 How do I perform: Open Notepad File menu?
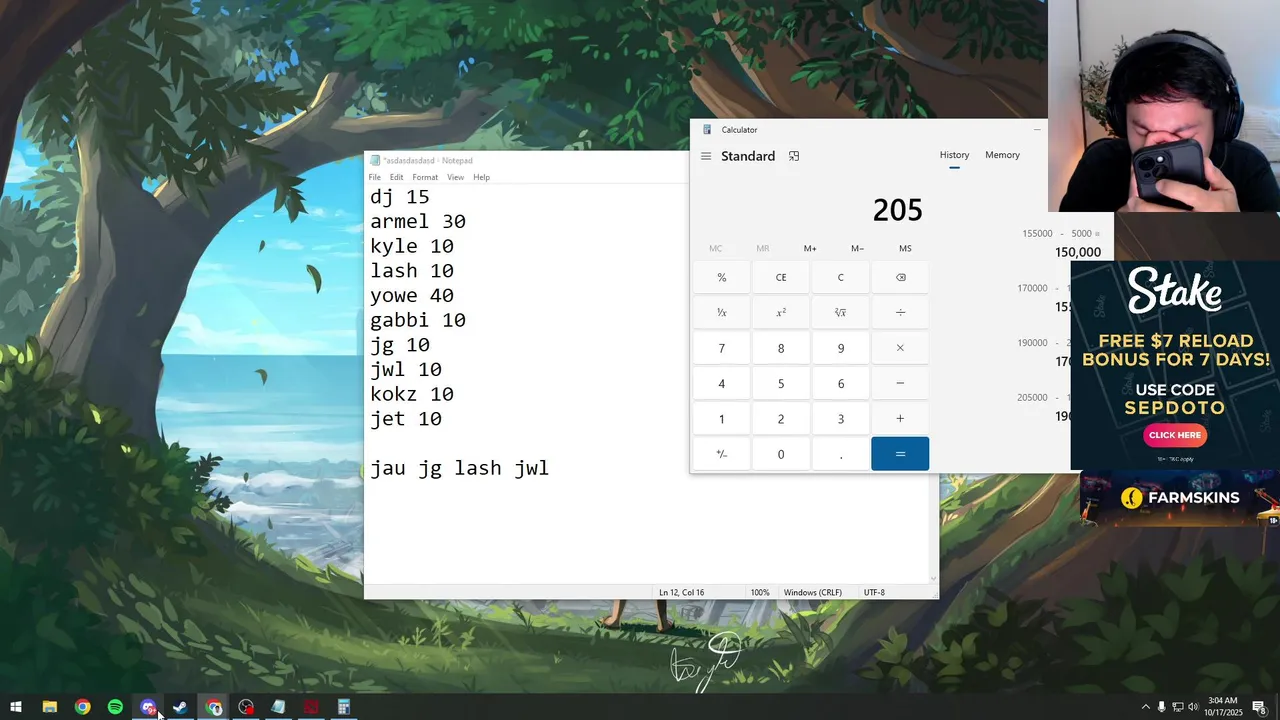[375, 177]
